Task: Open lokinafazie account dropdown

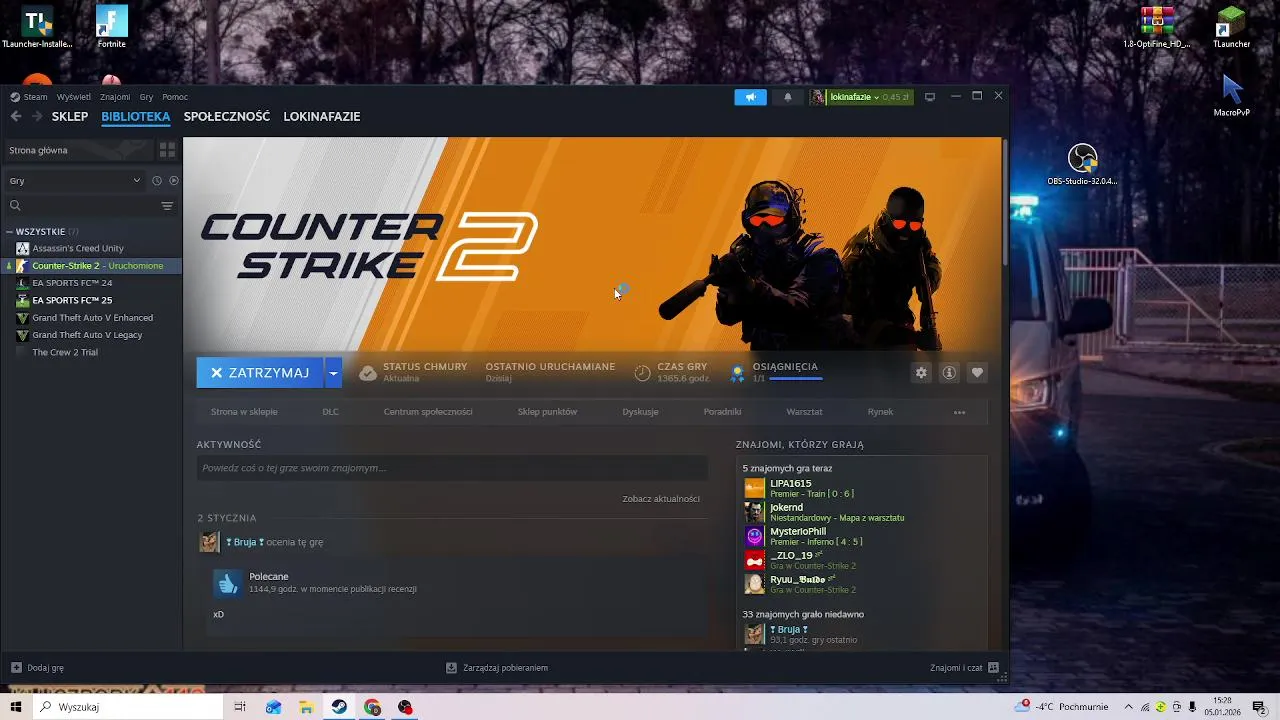Action: pyautogui.click(x=861, y=97)
